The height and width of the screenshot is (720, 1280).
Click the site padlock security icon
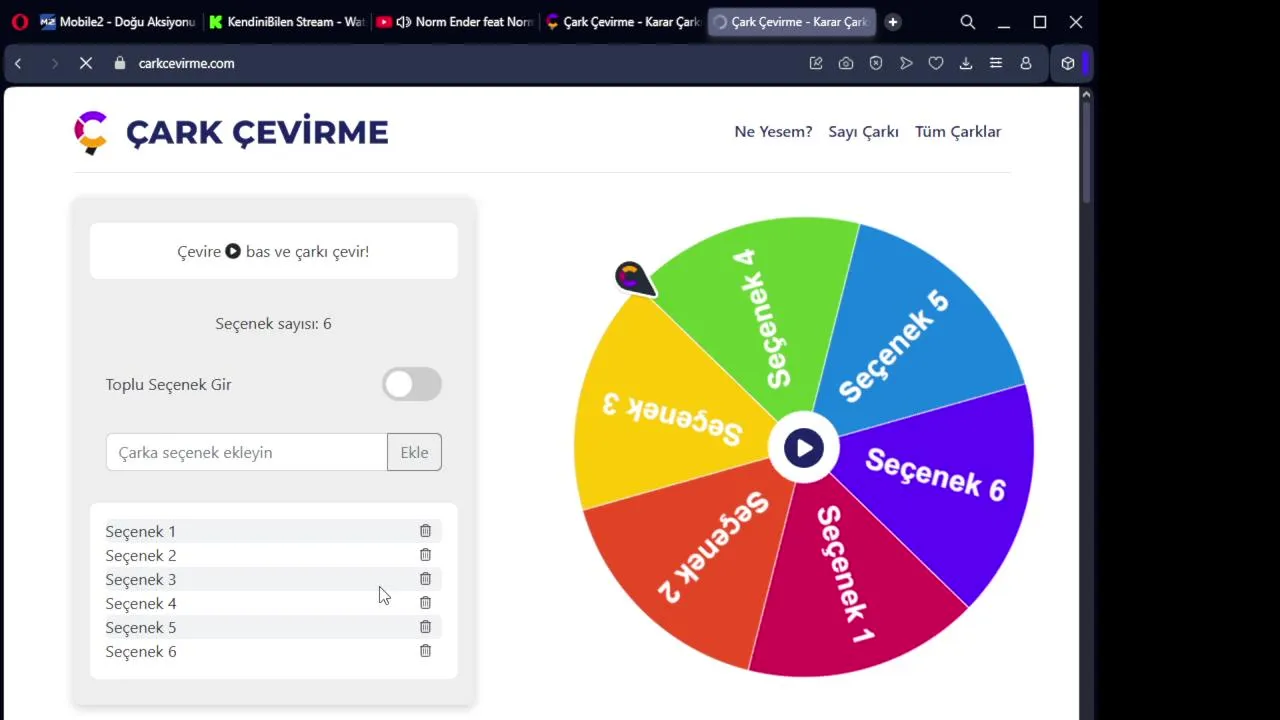[x=120, y=63]
